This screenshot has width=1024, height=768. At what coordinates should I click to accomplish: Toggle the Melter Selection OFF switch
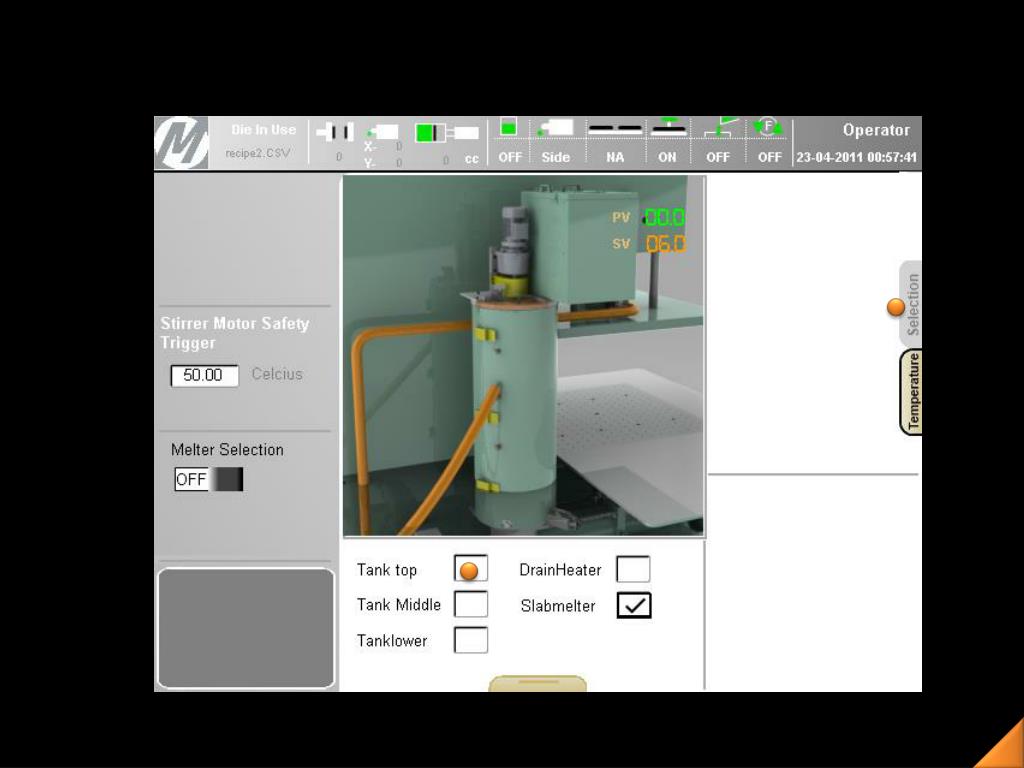[x=209, y=479]
